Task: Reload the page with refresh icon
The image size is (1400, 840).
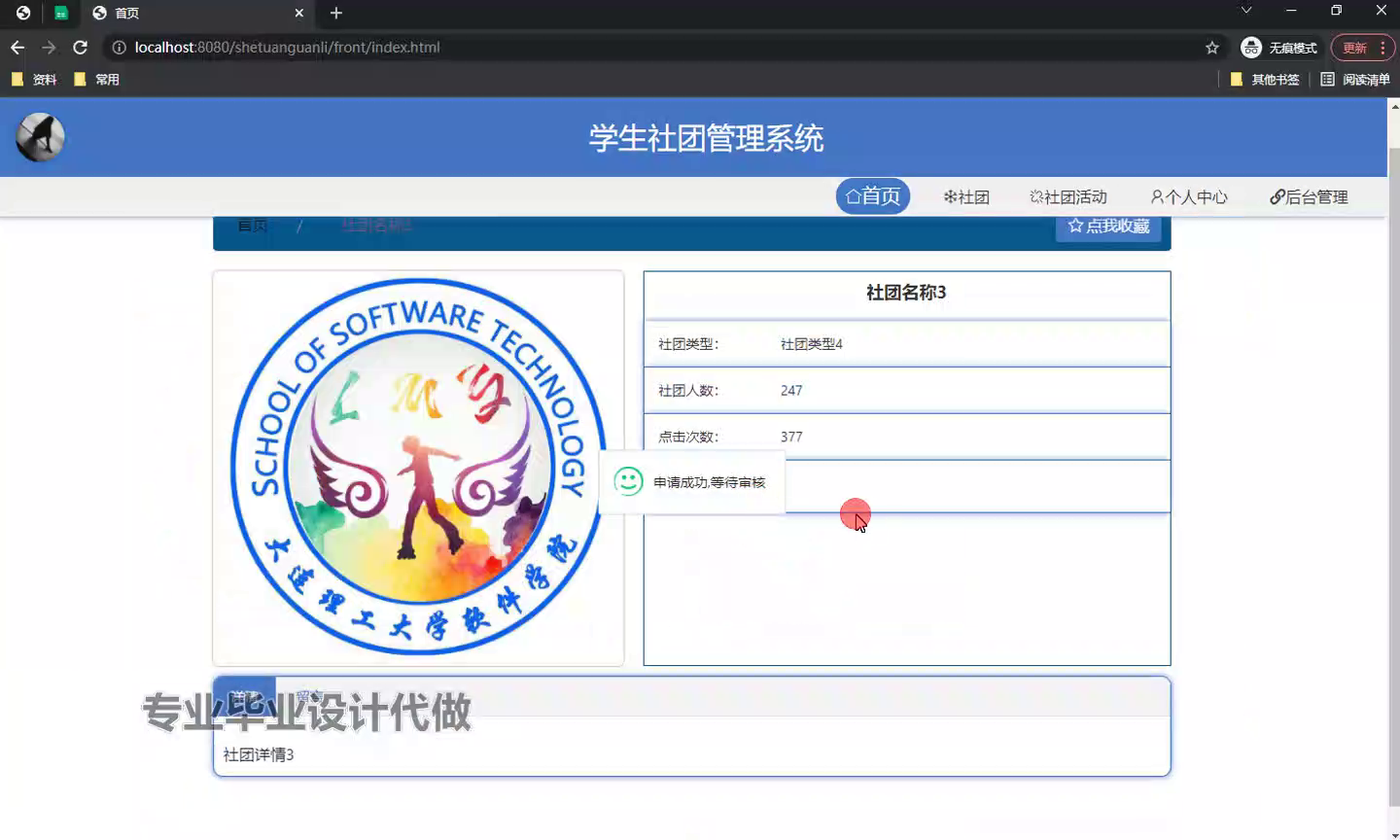Action: tap(81, 47)
